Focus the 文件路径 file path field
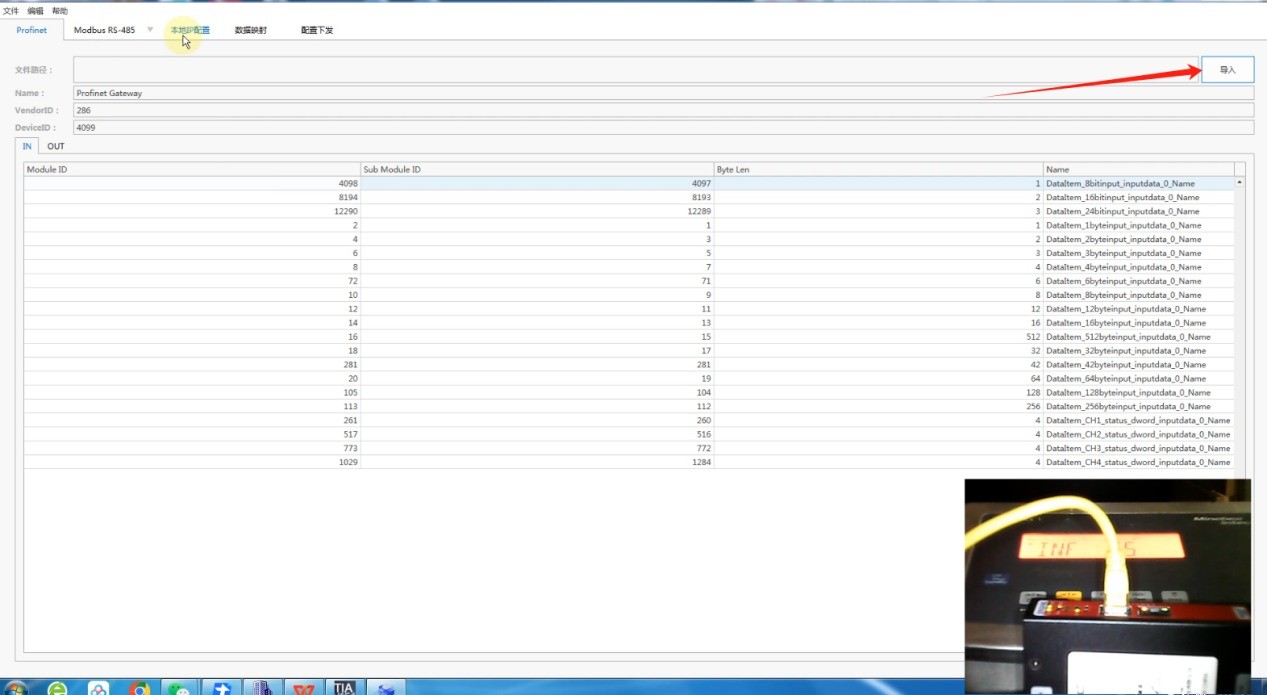 click(x=636, y=70)
